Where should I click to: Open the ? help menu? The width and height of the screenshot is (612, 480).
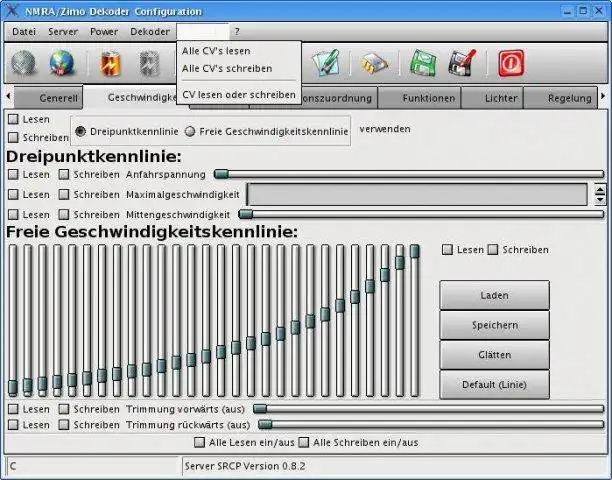coord(237,32)
